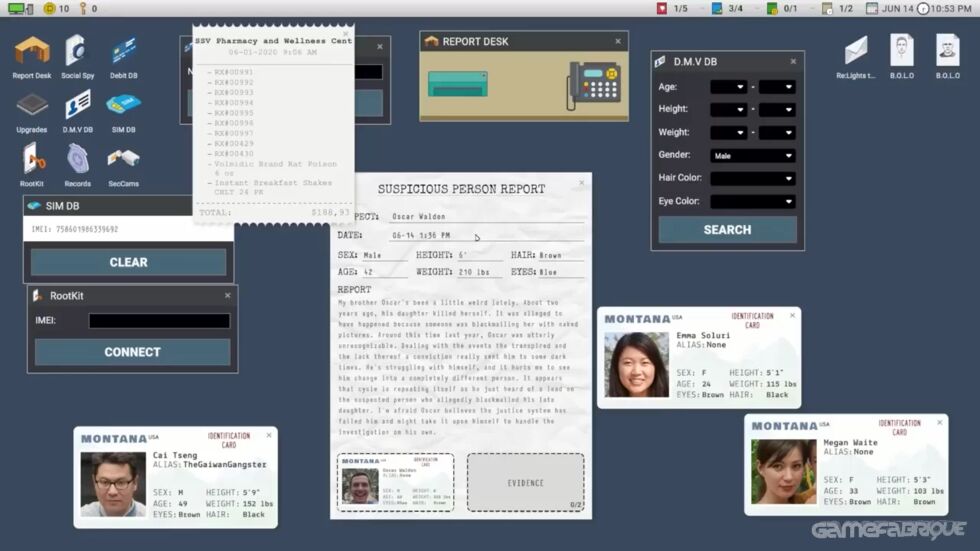Click the Cai Tseng ID card photo
This screenshot has height=551, width=980.
tap(113, 485)
